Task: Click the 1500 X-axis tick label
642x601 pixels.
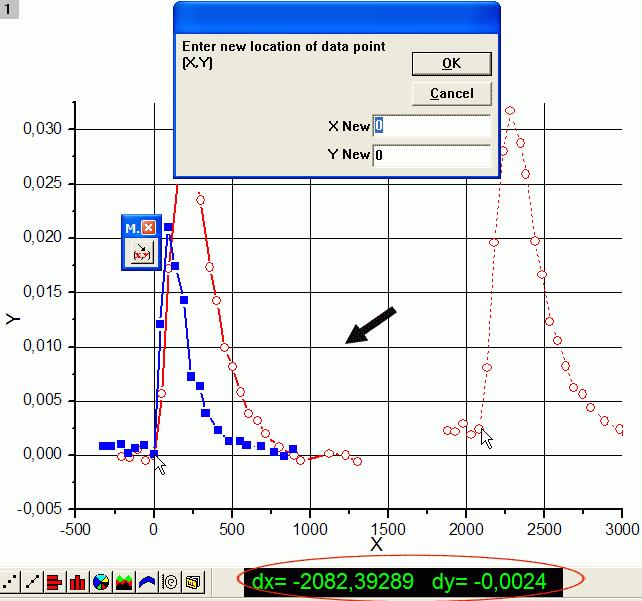Action: [388, 529]
